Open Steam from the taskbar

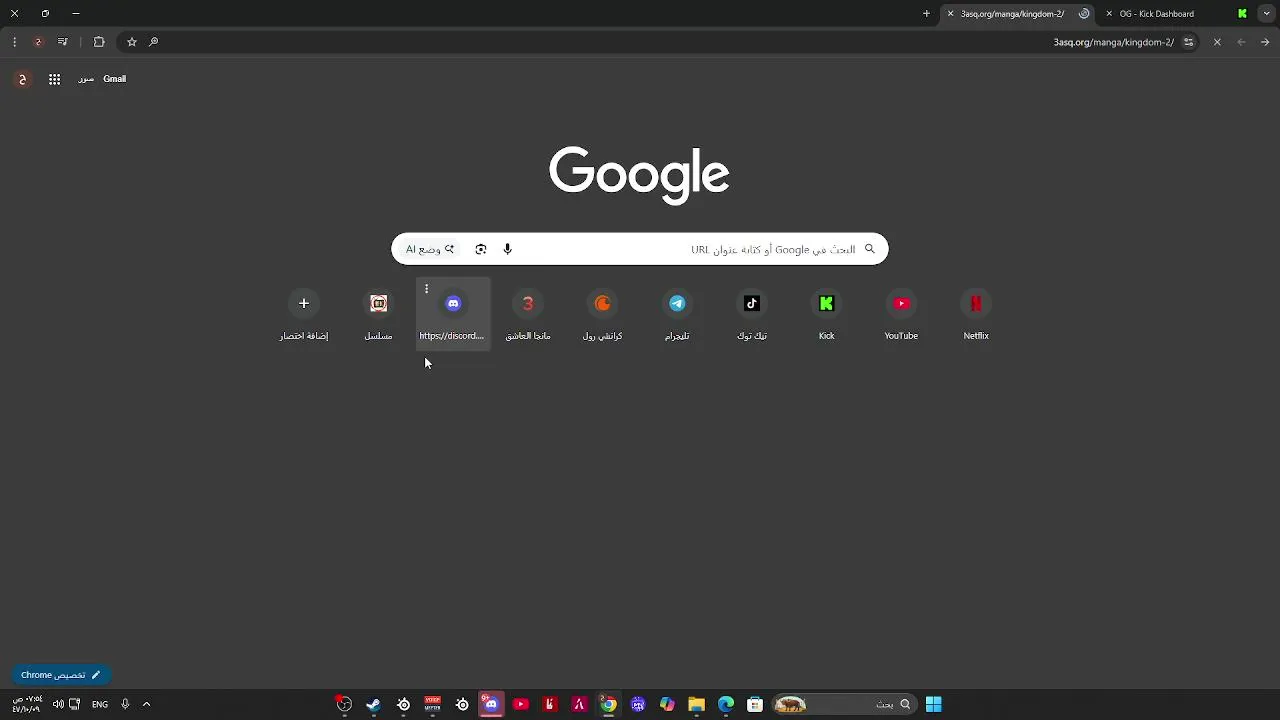(373, 704)
